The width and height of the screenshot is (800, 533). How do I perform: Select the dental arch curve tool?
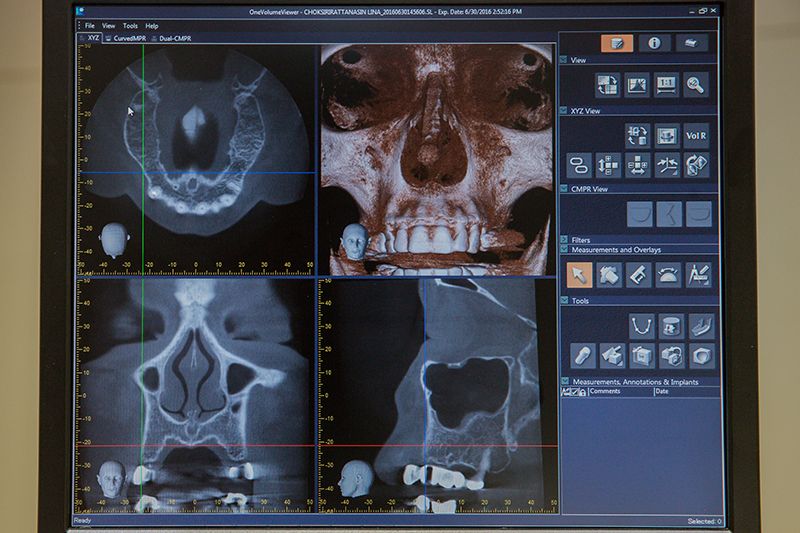[x=641, y=326]
